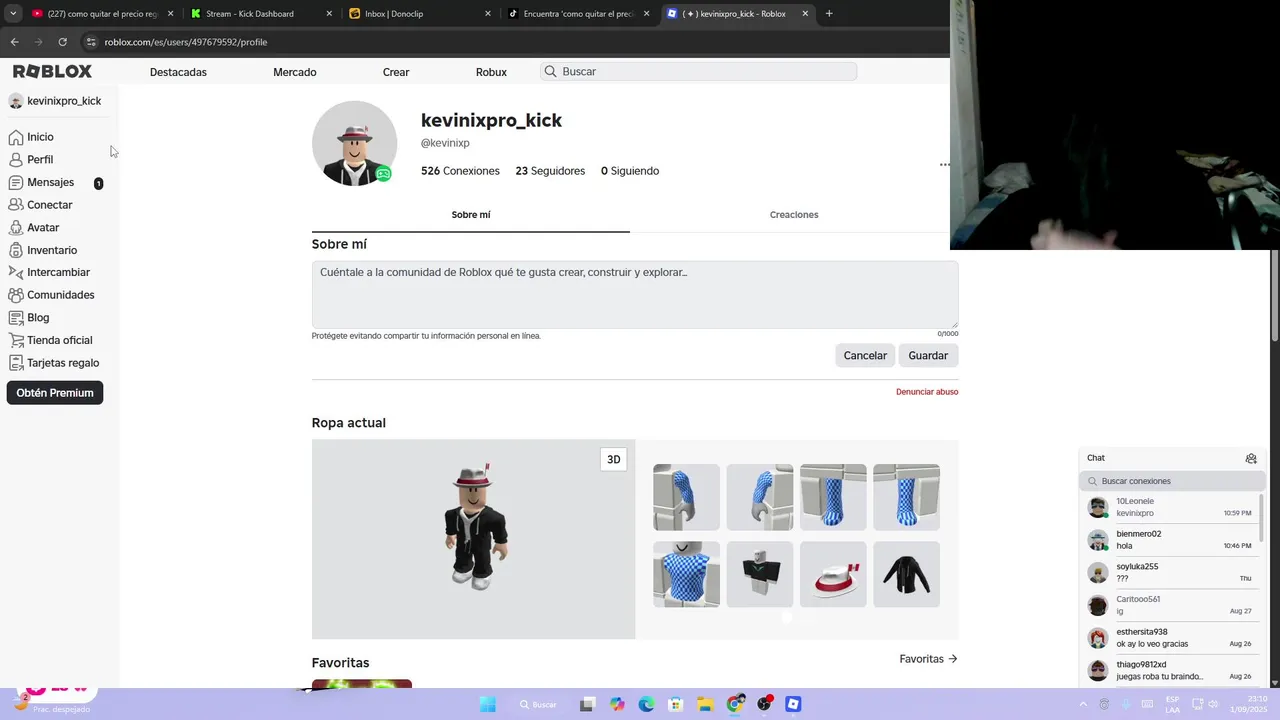Go to Avatar in the sidebar
The width and height of the screenshot is (1280, 720).
pos(34,228)
